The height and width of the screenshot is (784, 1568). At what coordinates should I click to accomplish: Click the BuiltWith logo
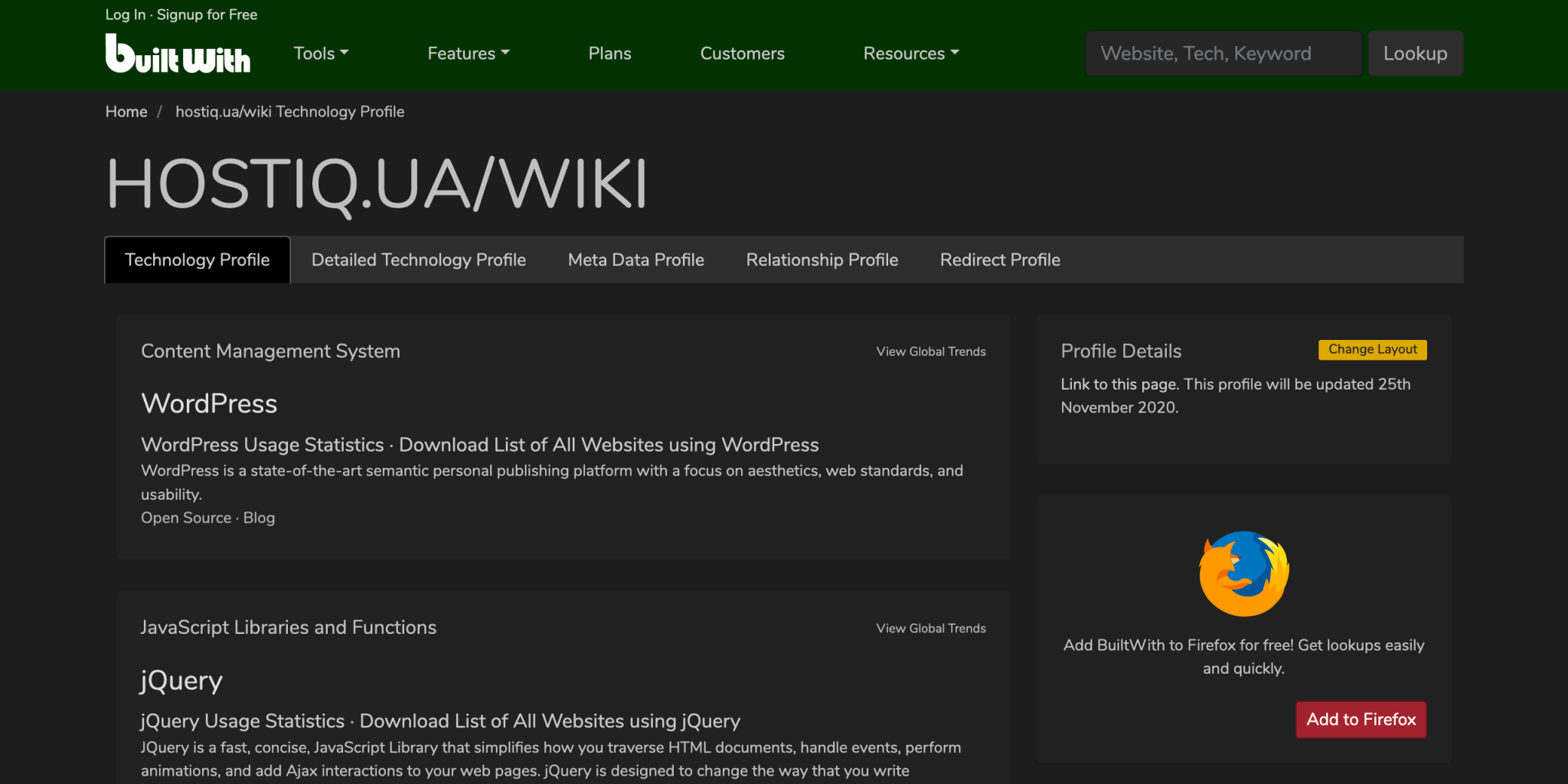coord(178,54)
